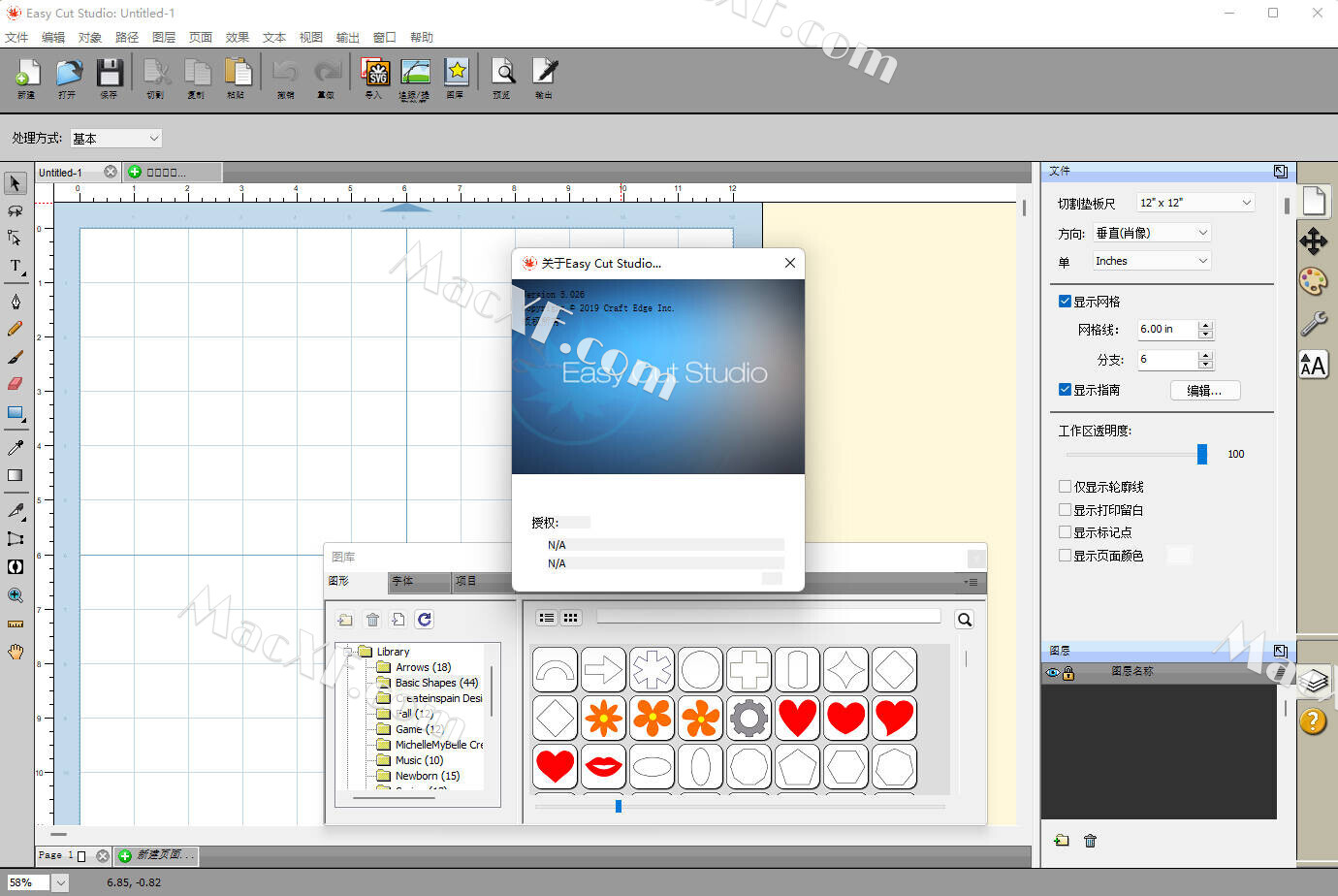Select the Pencil tool
Image resolution: width=1338 pixels, height=896 pixels.
(x=16, y=329)
